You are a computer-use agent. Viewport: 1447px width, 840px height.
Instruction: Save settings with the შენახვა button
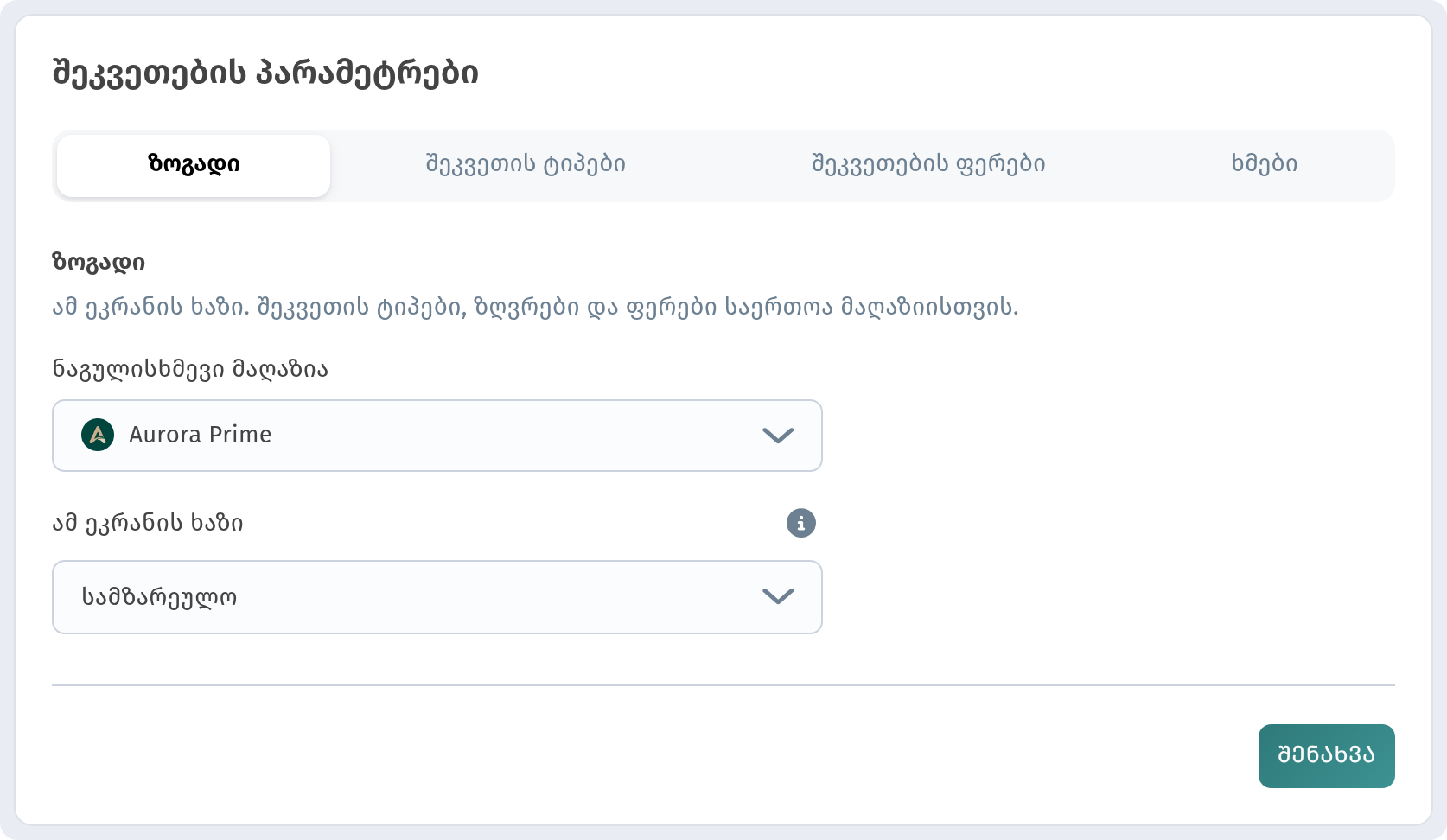tap(1326, 755)
